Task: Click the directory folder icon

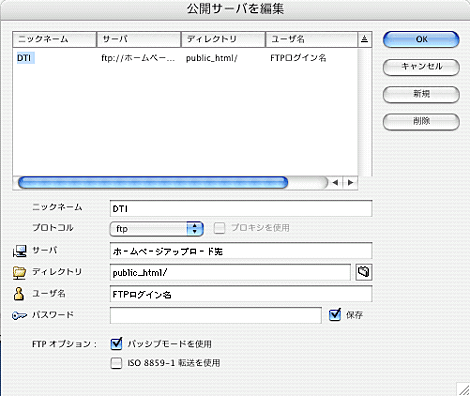Action: click(x=19, y=272)
